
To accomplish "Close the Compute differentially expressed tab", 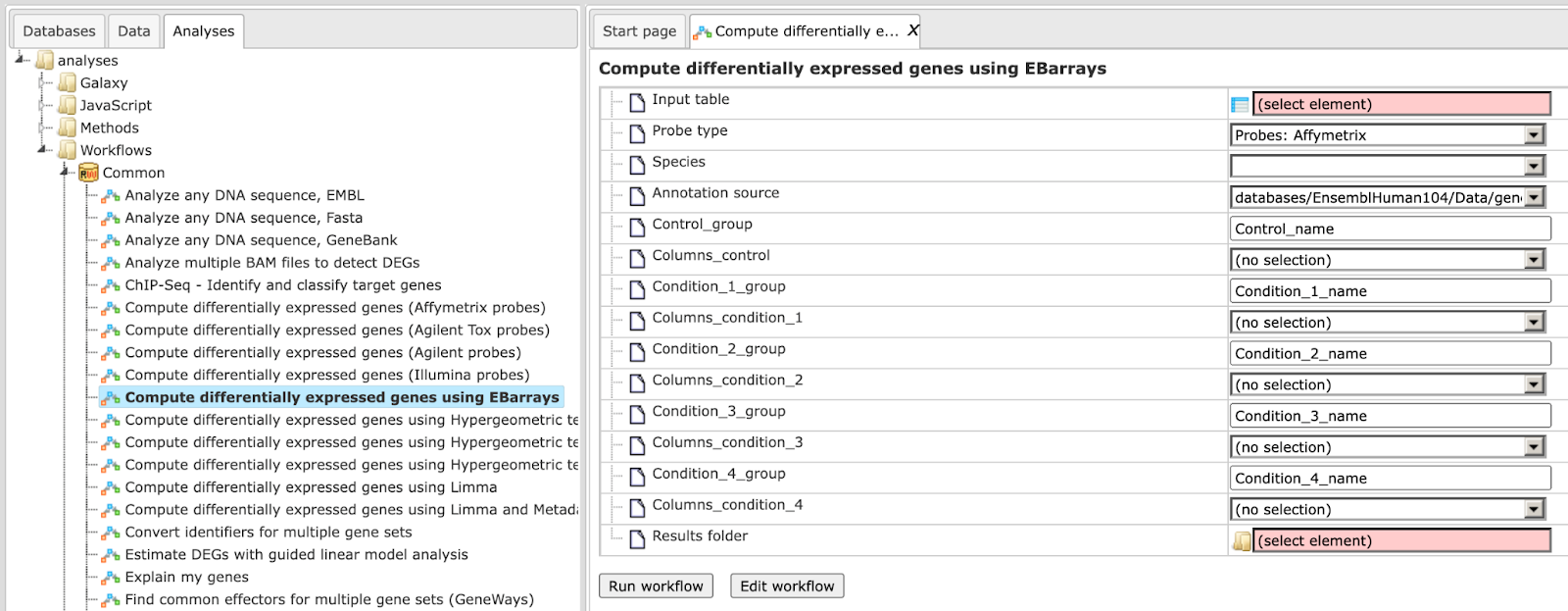I will (912, 30).
